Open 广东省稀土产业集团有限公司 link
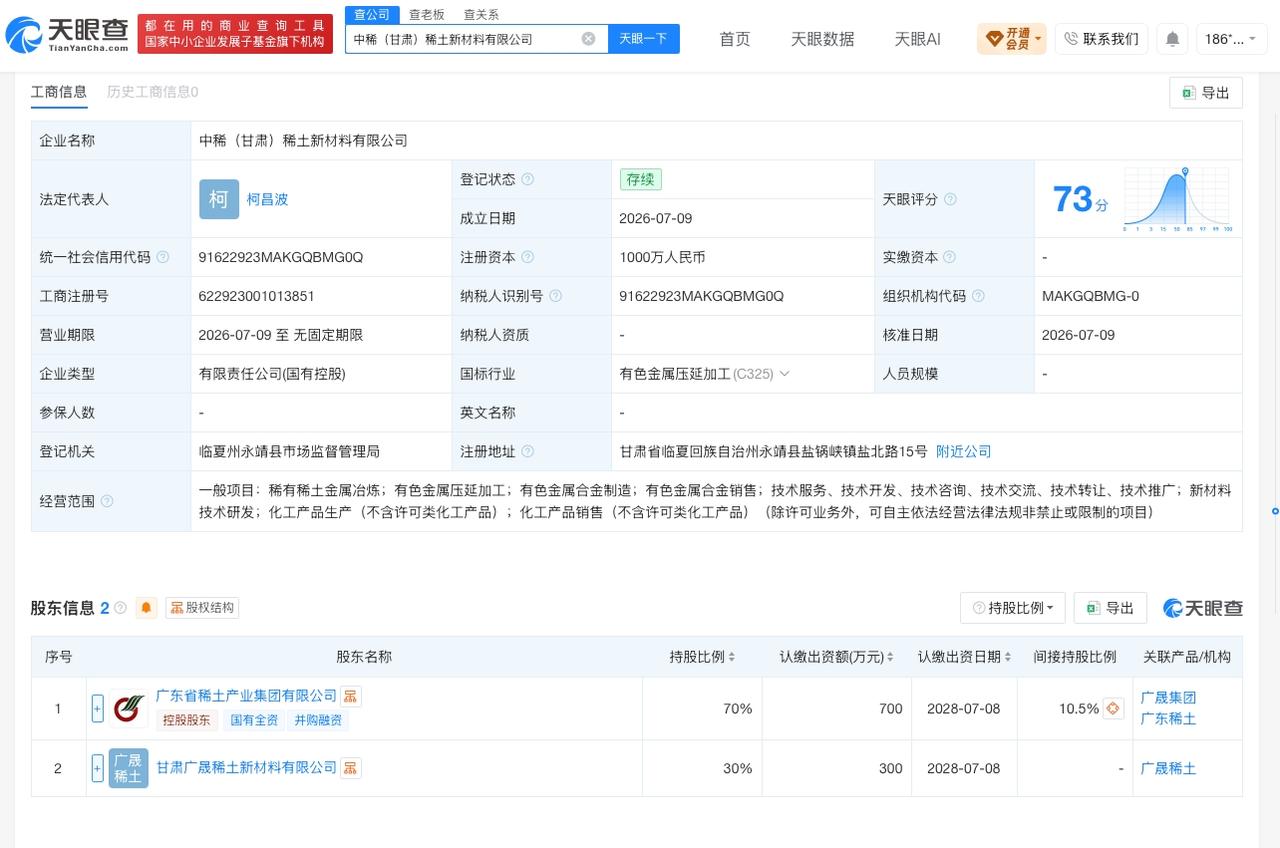This screenshot has height=848, width=1280. 246,696
